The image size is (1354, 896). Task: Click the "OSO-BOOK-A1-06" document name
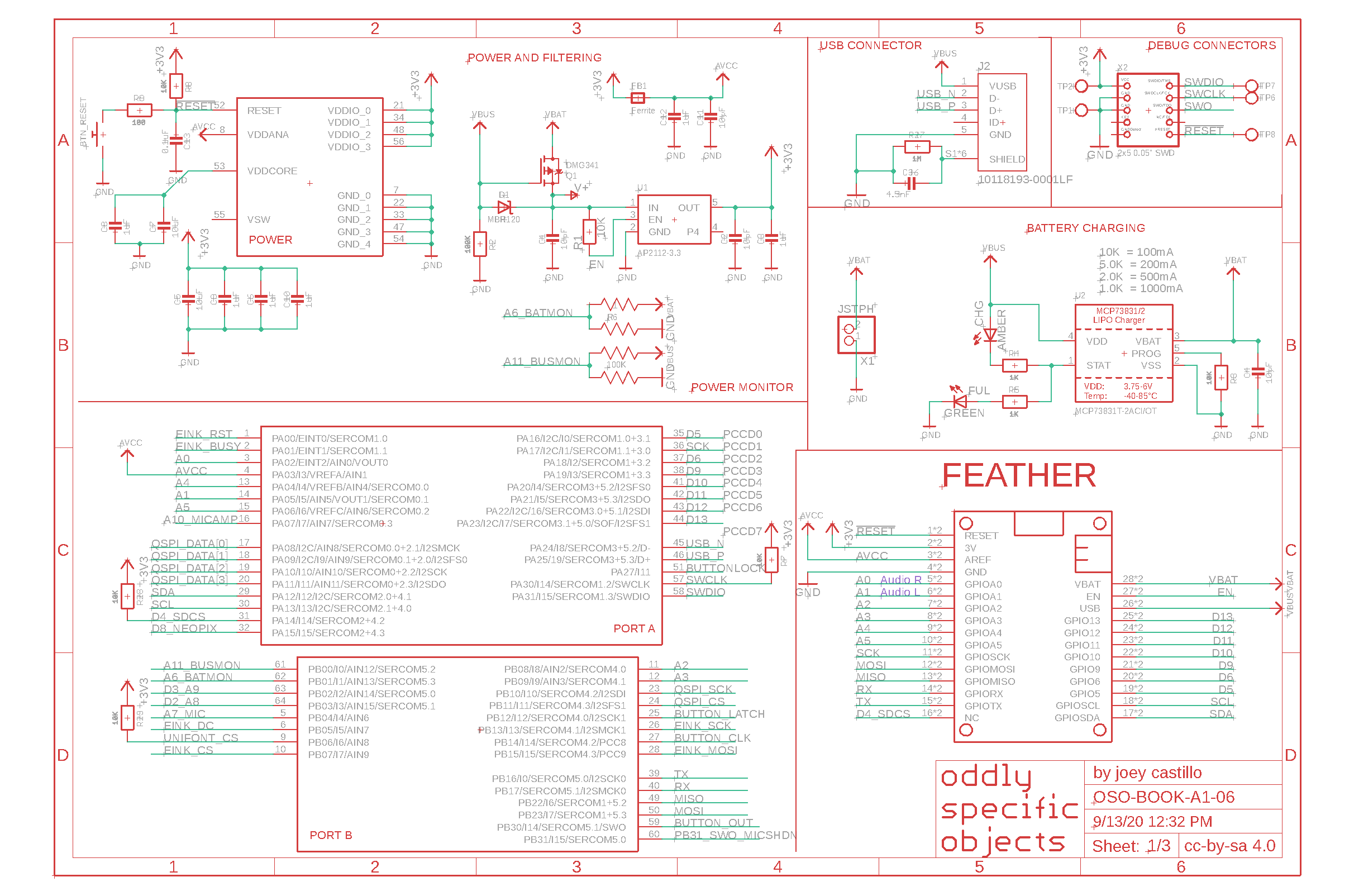coord(1164,797)
